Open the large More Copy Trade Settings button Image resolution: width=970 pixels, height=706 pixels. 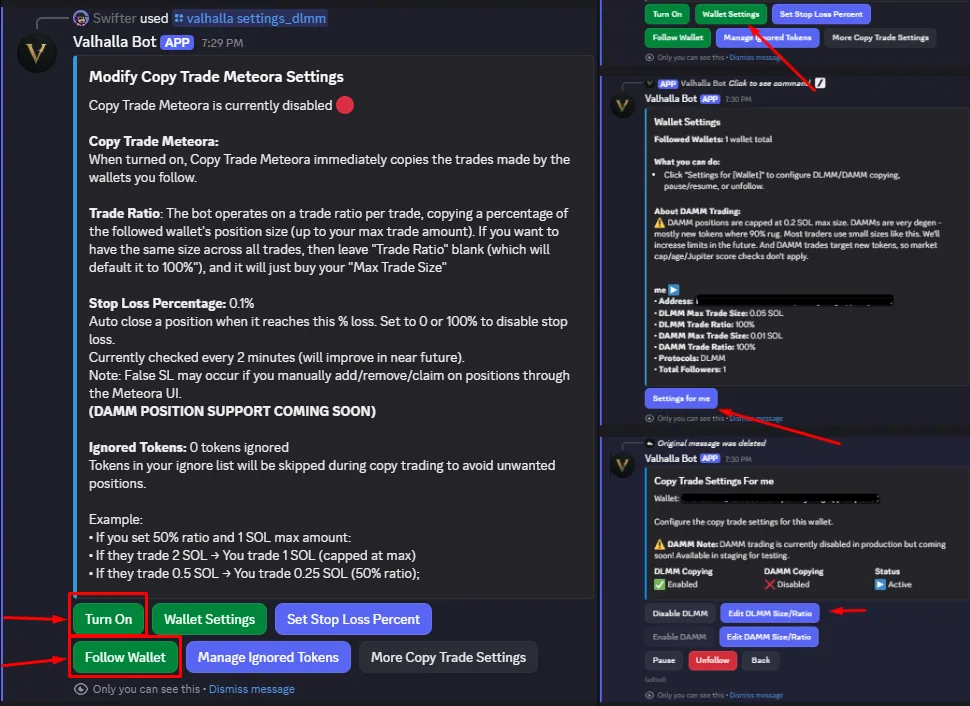pos(448,657)
